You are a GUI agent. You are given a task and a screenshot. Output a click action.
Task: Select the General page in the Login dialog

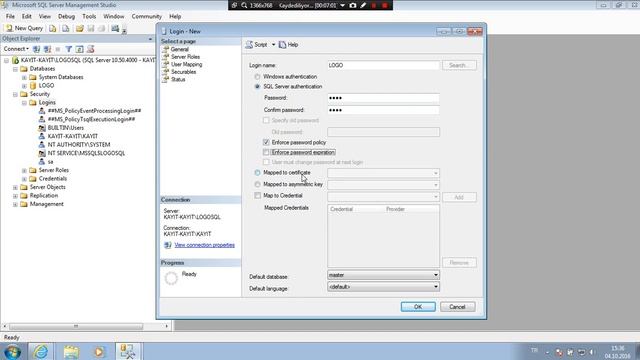click(180, 49)
